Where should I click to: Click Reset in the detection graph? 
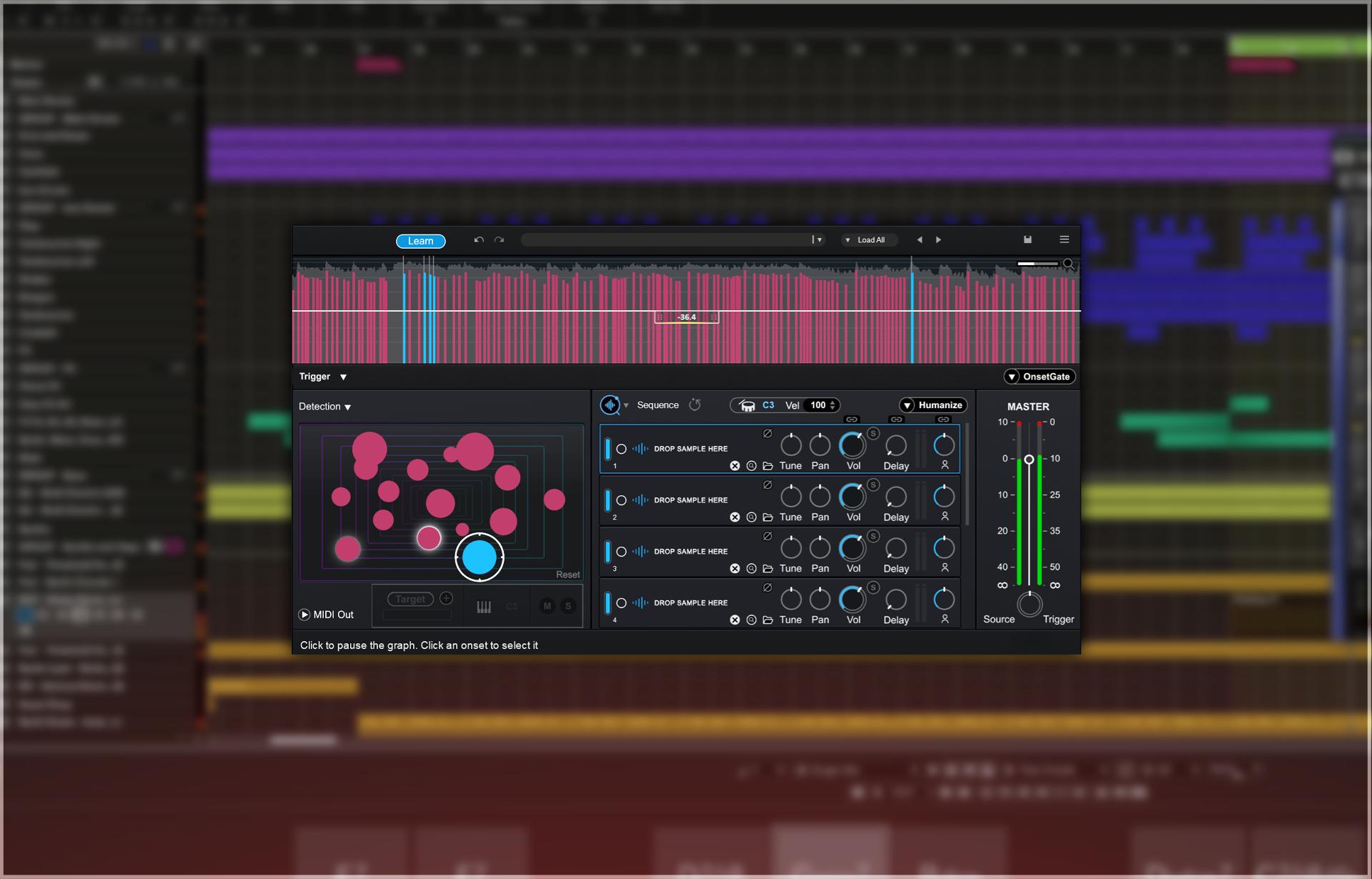coord(568,575)
